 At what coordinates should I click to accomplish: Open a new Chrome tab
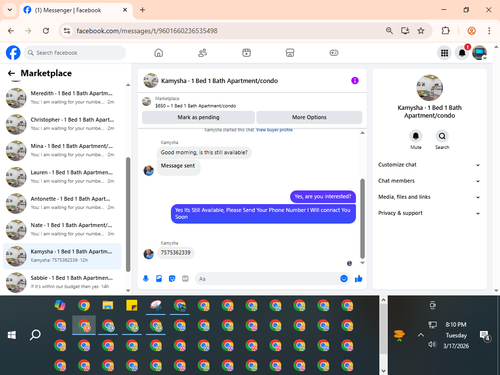coord(142,10)
